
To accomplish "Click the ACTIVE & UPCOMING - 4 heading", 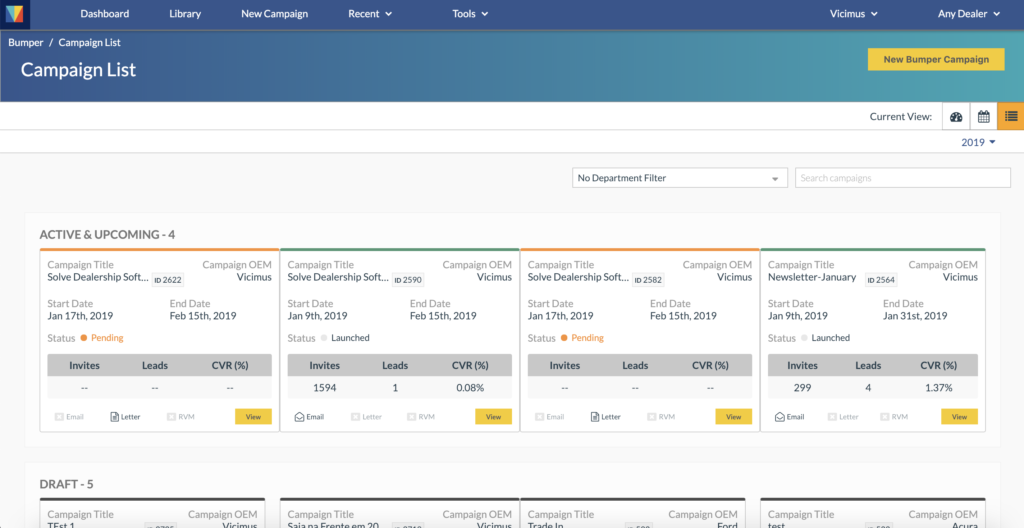I will [x=107, y=235].
